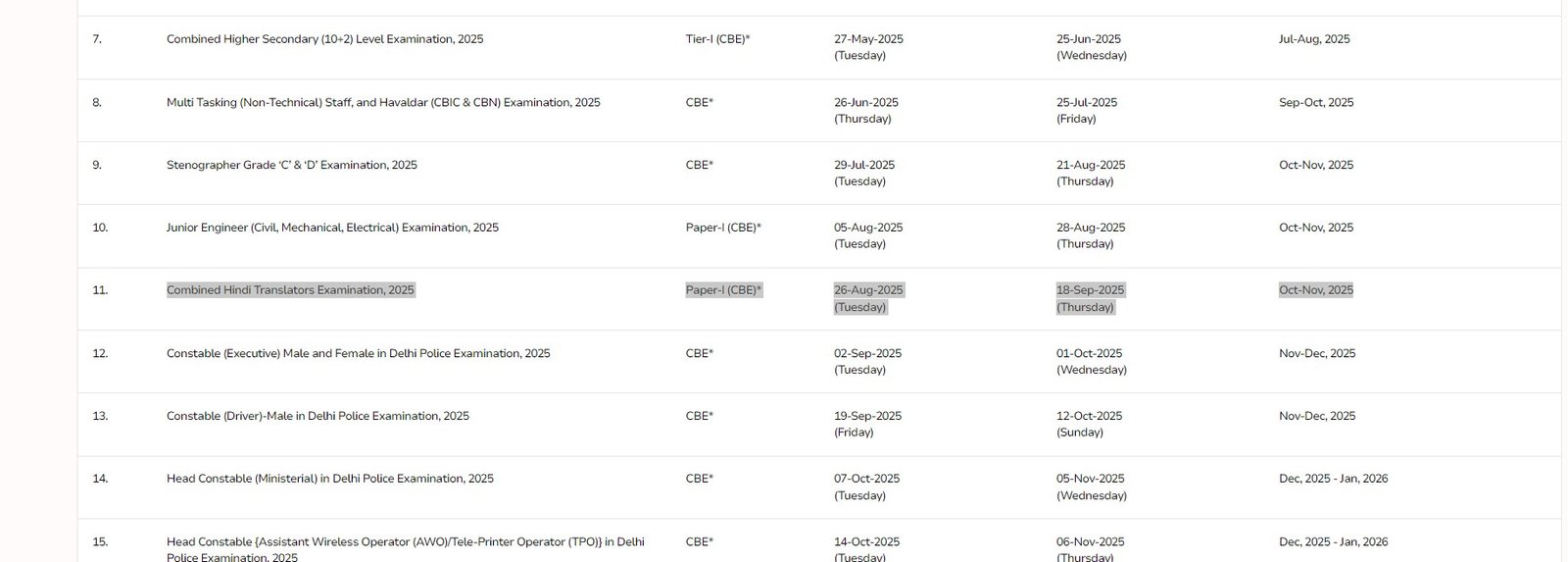Click Junior Engineer (Civil, Mechanical, Electrical) Examination entry
The image size is (1568, 562).
[332, 228]
